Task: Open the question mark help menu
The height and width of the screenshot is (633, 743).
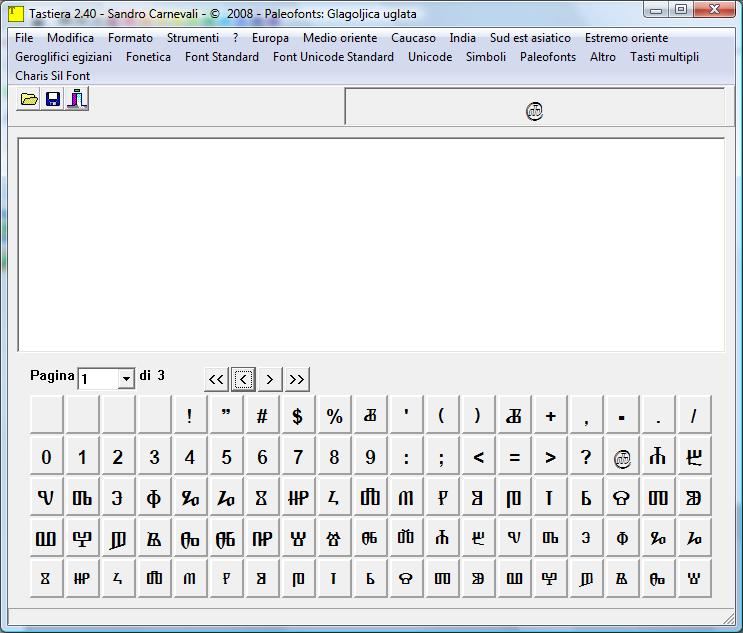Action: coord(236,38)
